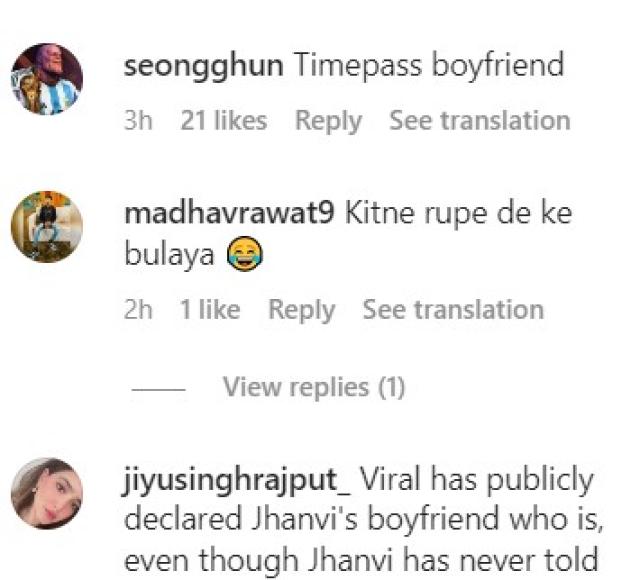640x580 pixels.
Task: Reply to madhavrawat9's comment
Action: click(x=302, y=310)
